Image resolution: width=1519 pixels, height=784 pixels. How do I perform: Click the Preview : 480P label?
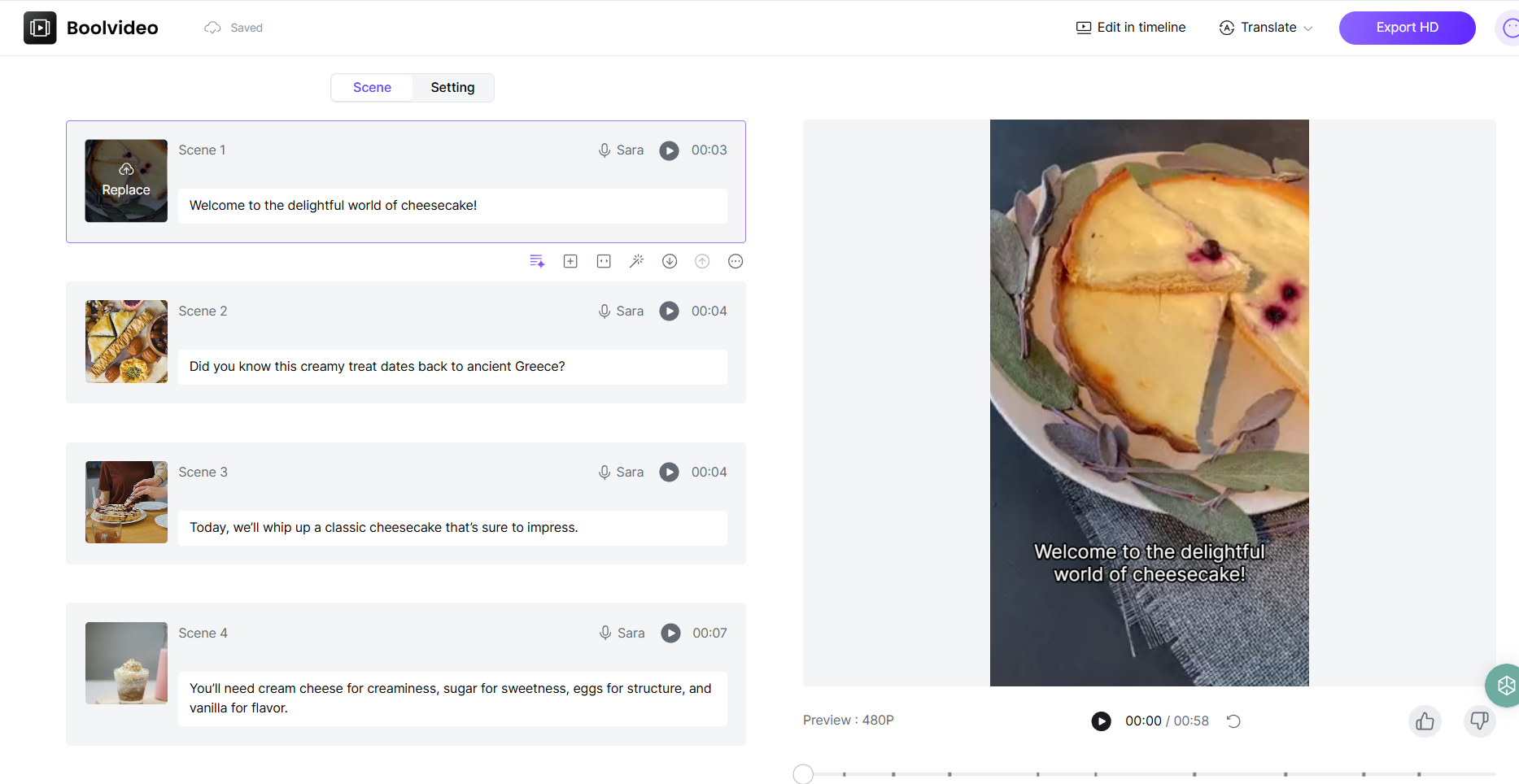point(848,721)
